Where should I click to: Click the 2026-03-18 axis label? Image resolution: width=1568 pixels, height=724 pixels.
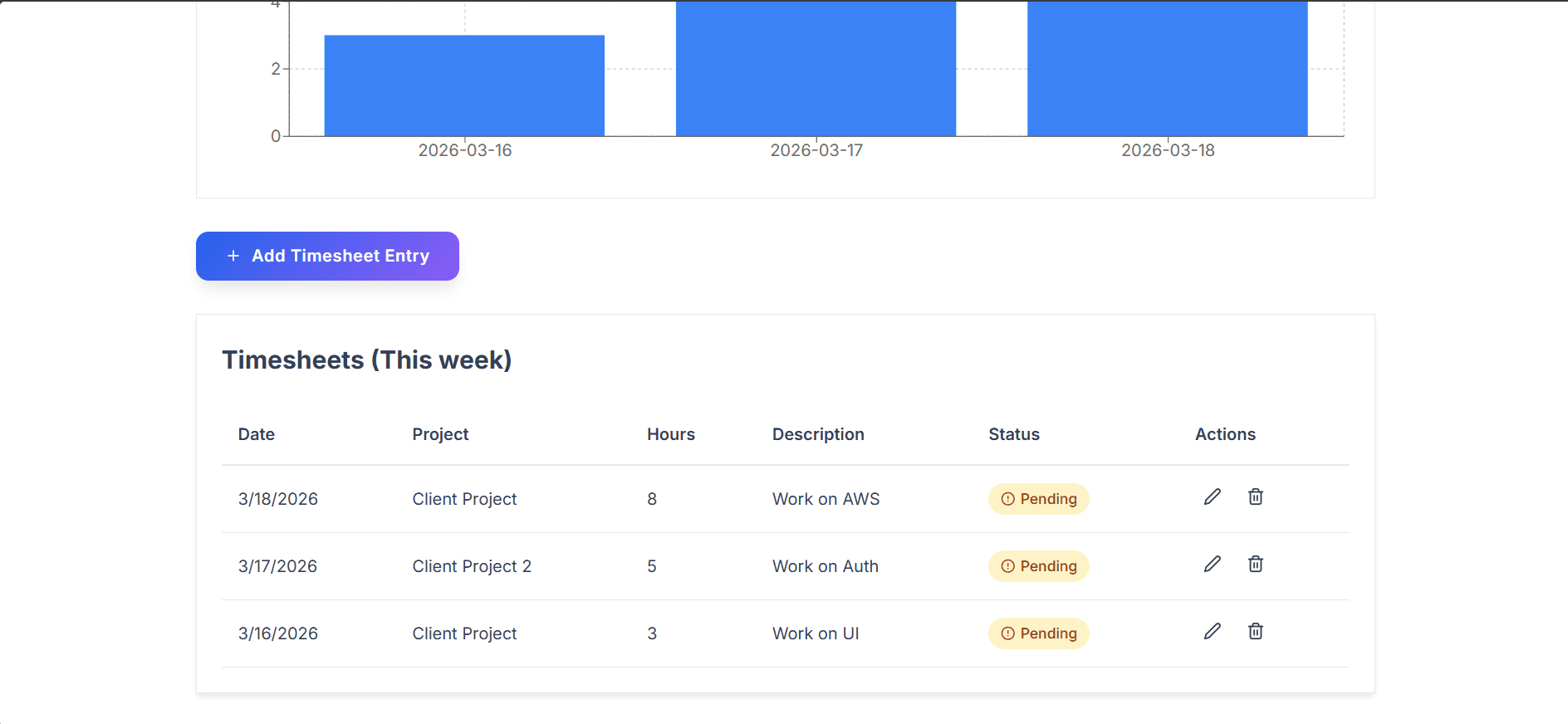1168,150
